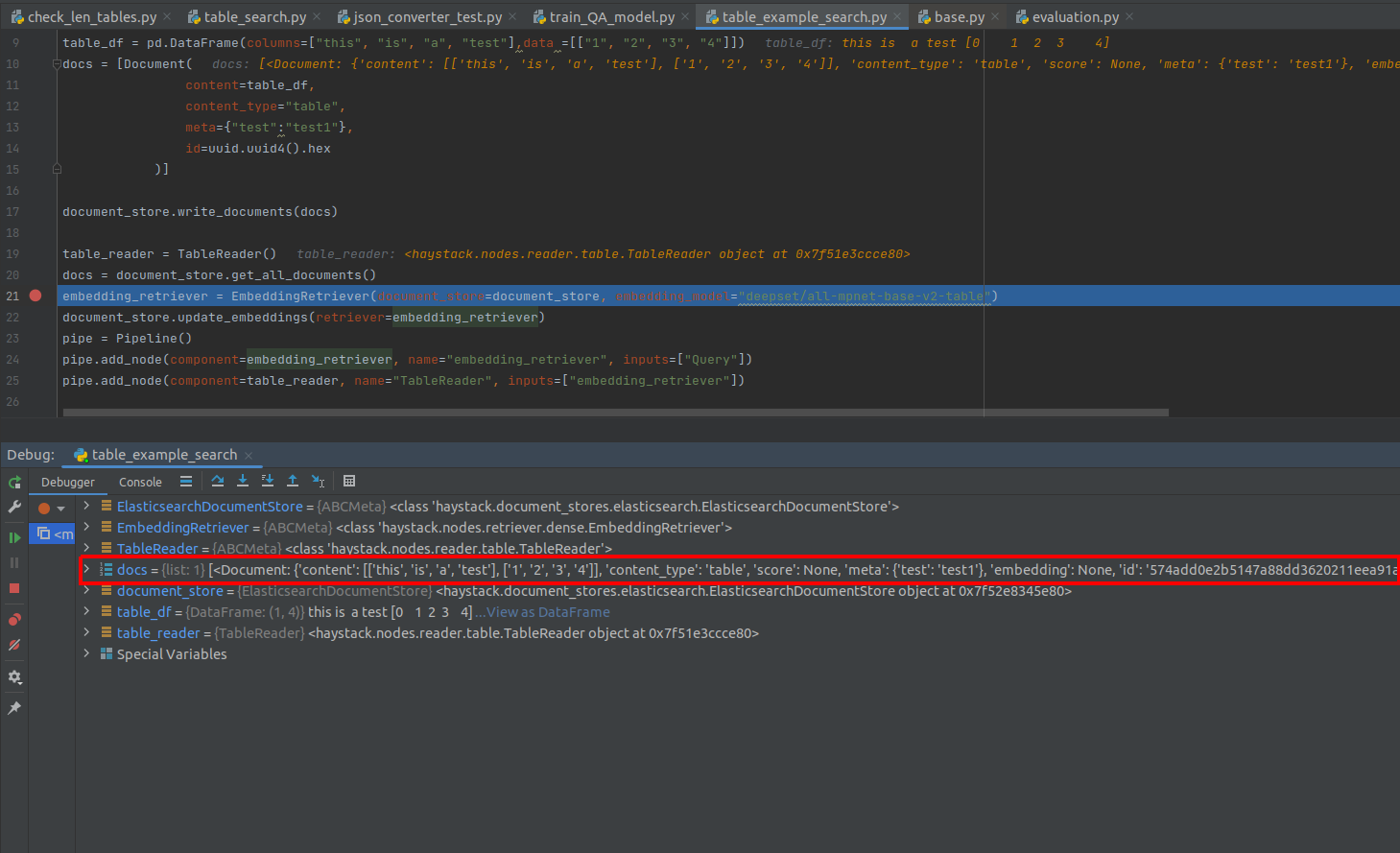Open the json_converter_test.py editor tab

[427, 16]
